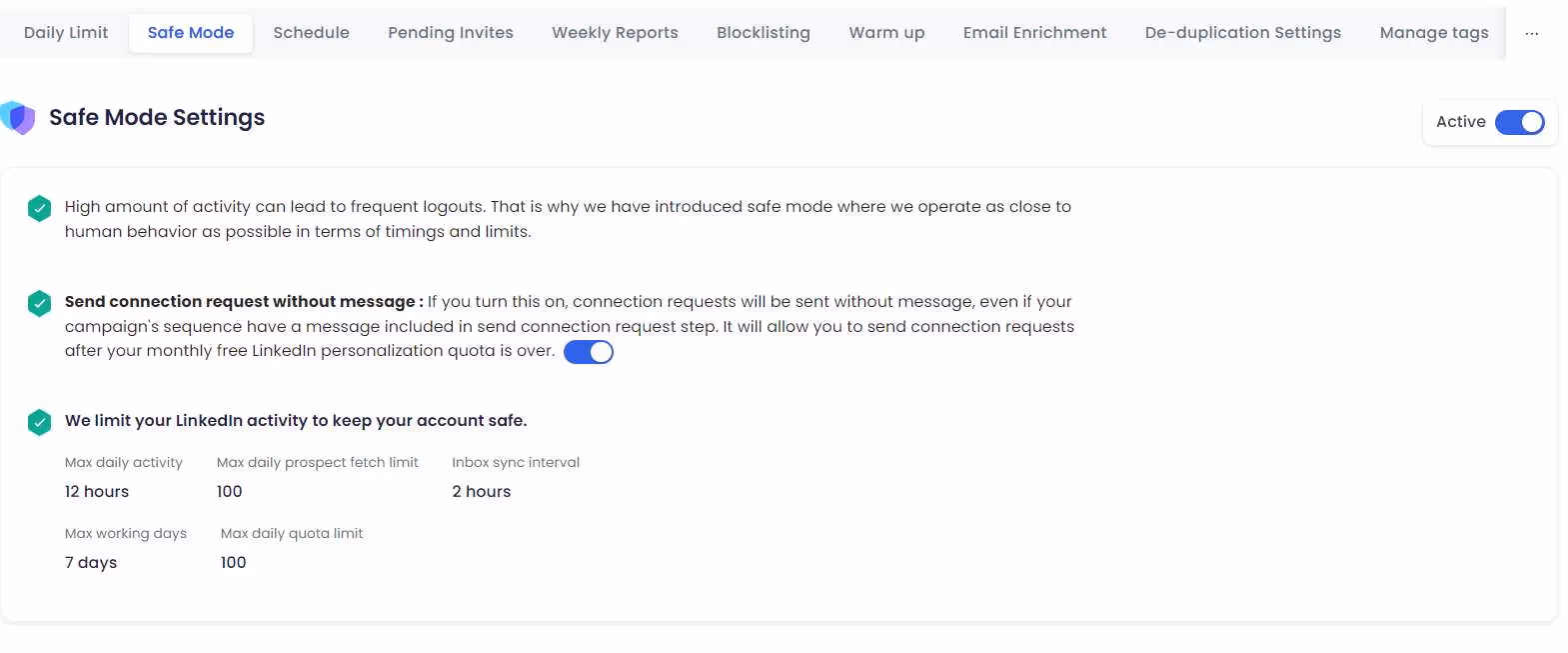Toggle send connection request without message switch

589,352
